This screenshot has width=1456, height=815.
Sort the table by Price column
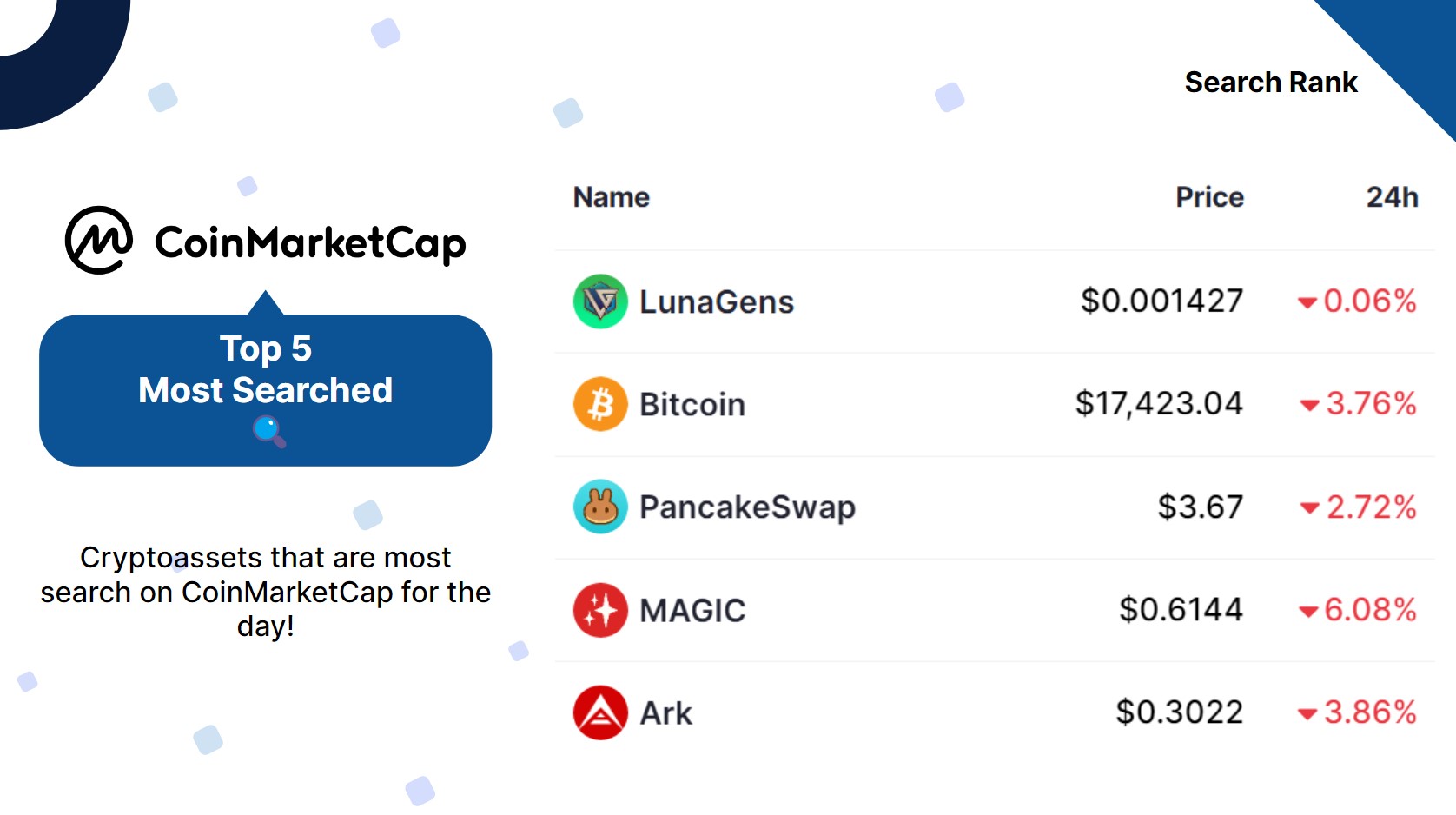1209,197
